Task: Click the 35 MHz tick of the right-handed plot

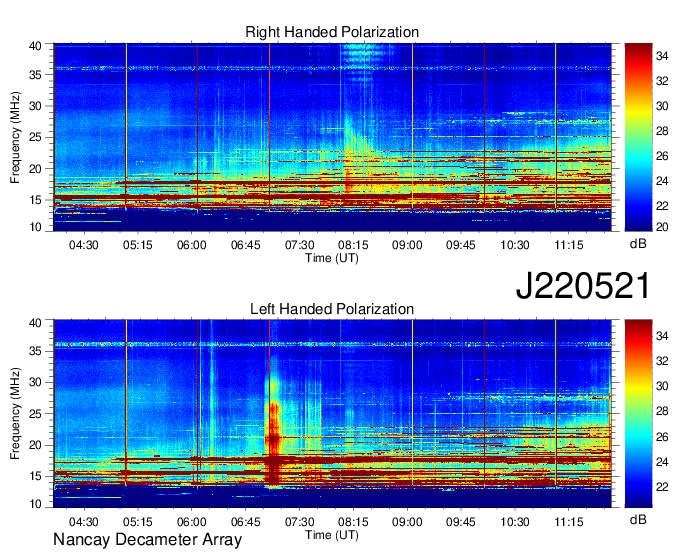Action: coord(36,75)
